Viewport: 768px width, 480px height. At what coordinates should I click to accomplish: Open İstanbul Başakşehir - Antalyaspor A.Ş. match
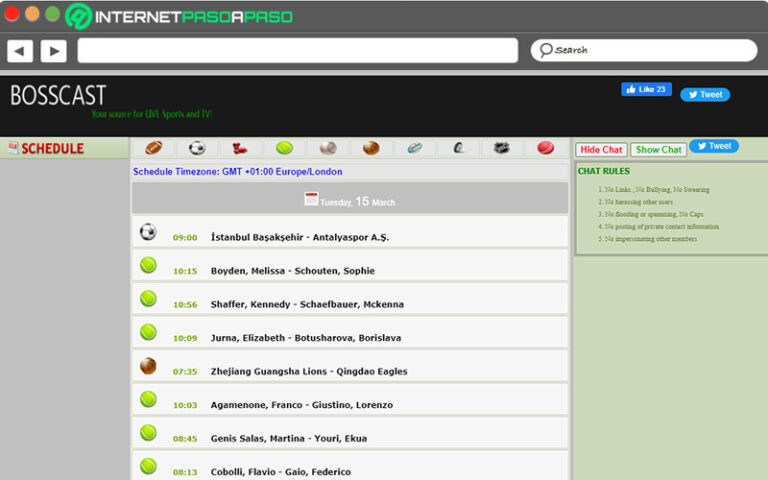pyautogui.click(x=300, y=237)
